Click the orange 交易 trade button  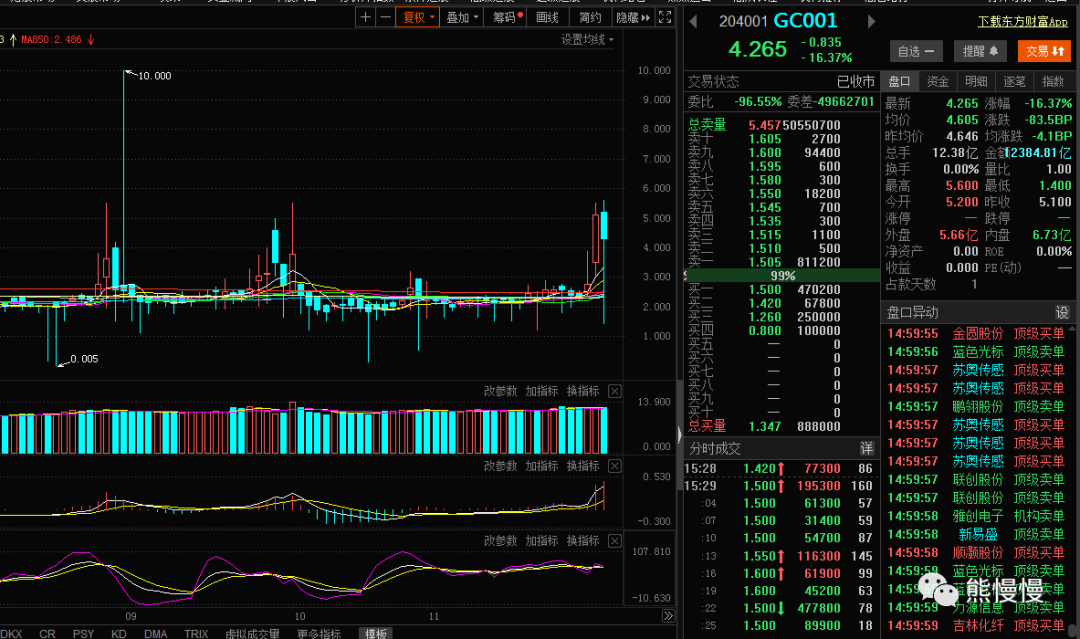1045,51
